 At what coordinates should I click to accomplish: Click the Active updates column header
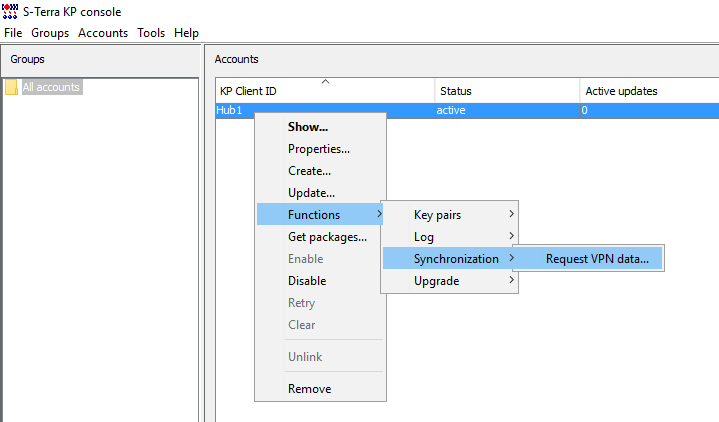pyautogui.click(x=621, y=91)
